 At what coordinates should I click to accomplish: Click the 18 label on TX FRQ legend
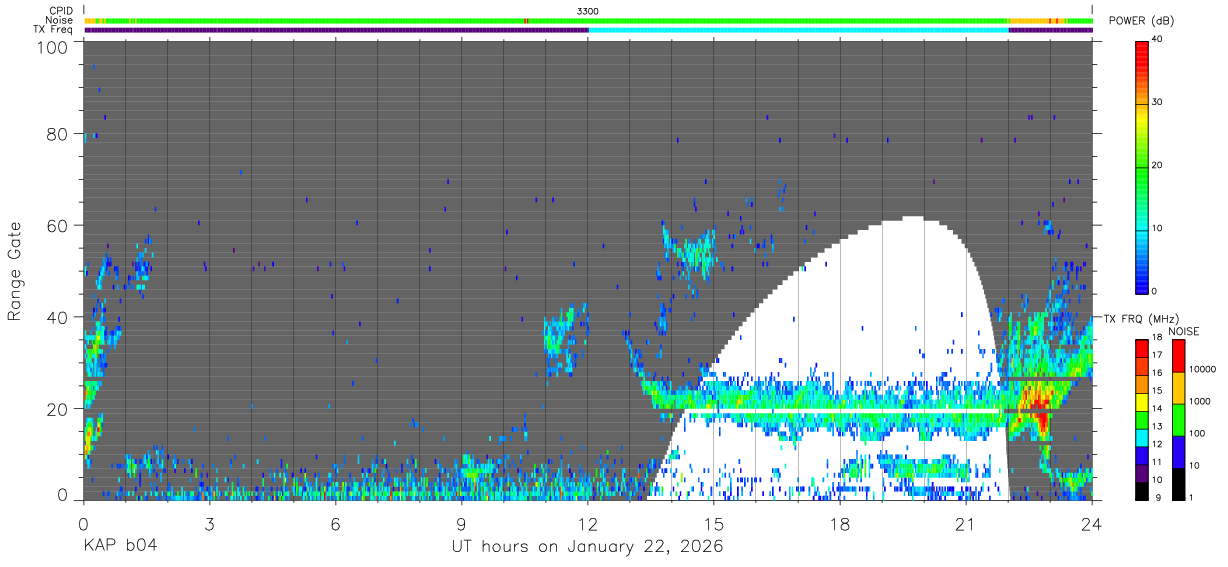[1155, 338]
